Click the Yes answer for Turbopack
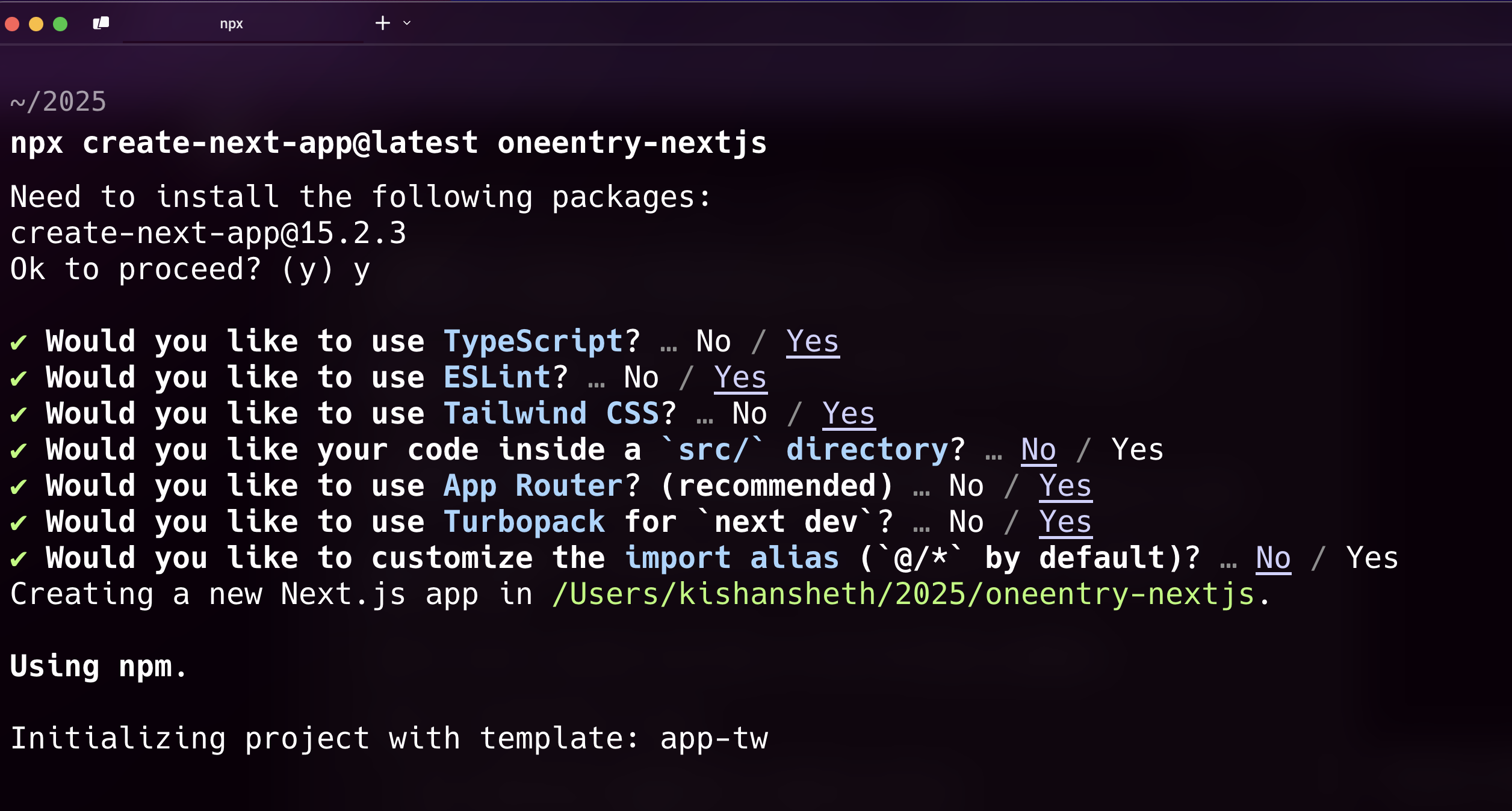 (x=1065, y=522)
